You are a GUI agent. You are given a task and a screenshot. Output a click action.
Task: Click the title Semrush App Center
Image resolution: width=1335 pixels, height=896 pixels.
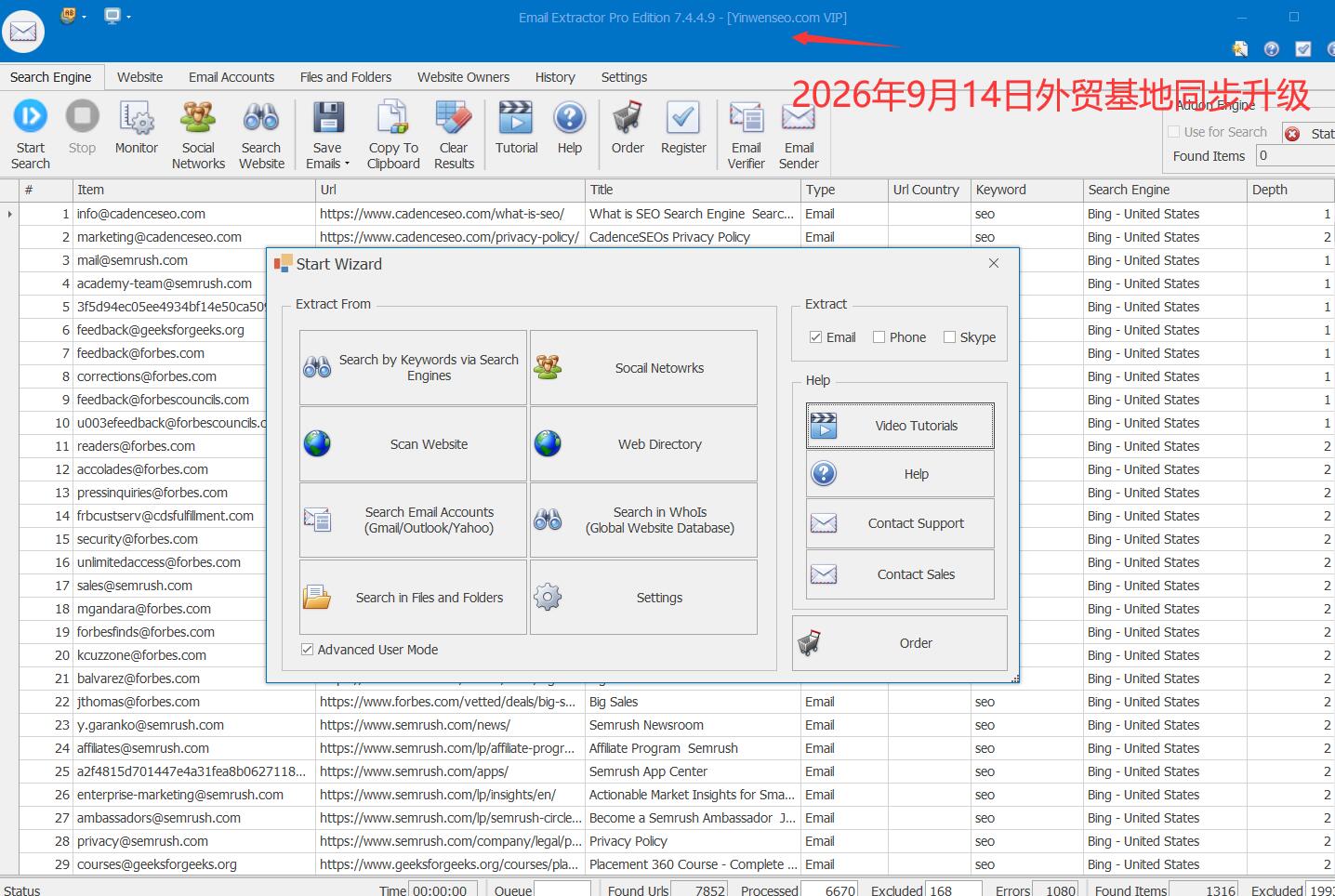[648, 771]
